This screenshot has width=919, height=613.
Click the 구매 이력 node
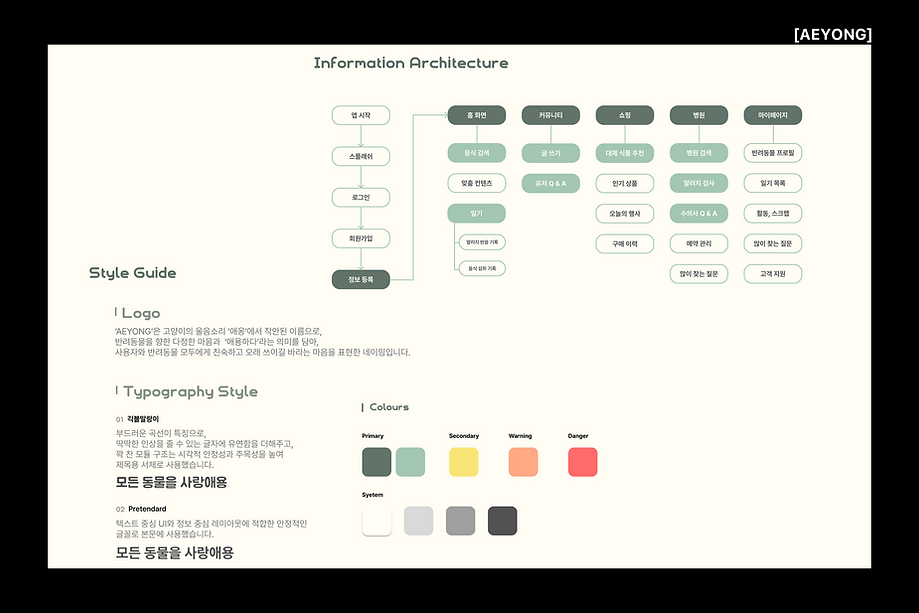625,244
